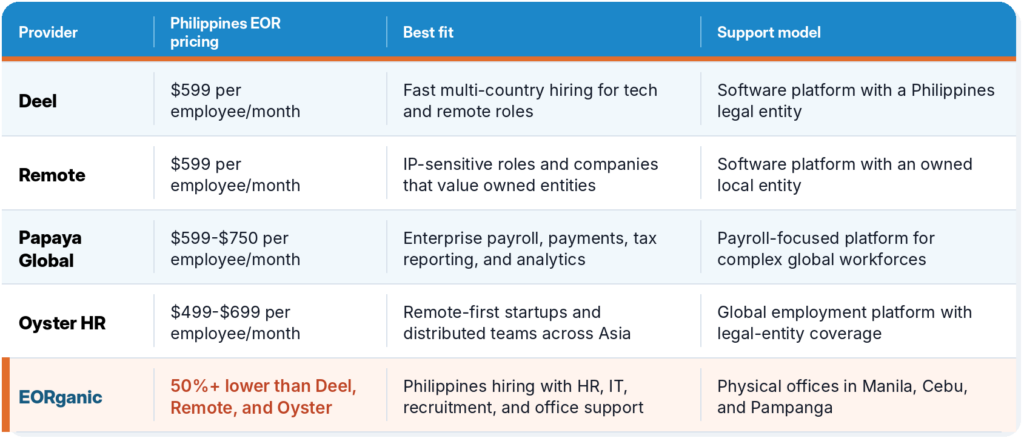Screen dimensions: 1024x438
Task: Select Deel's $599 per employee/month price
Action: (235, 101)
